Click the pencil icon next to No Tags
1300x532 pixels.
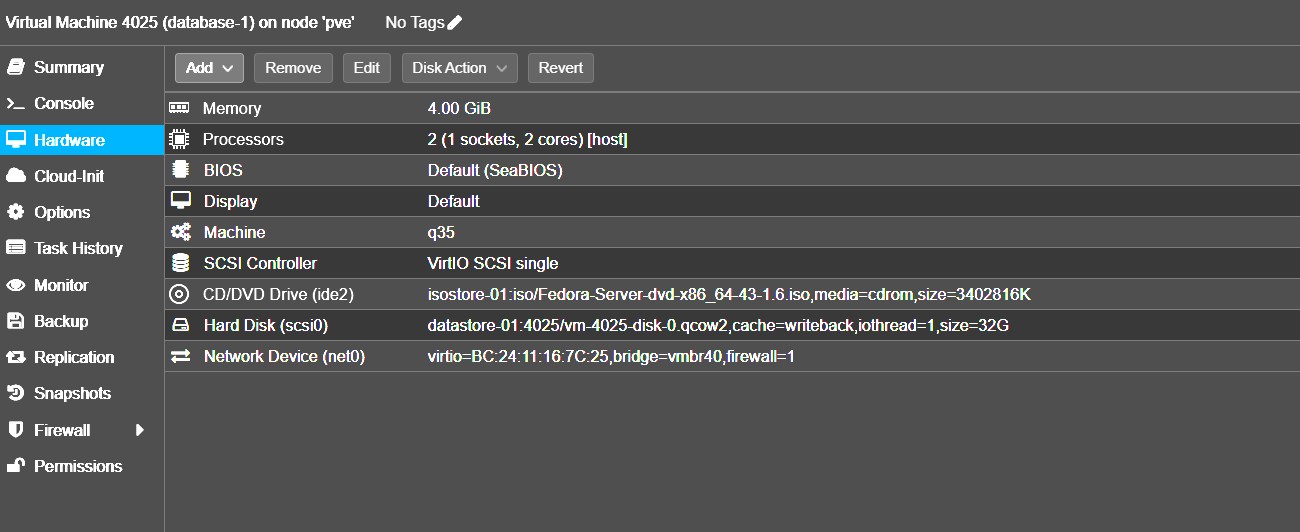coord(455,22)
